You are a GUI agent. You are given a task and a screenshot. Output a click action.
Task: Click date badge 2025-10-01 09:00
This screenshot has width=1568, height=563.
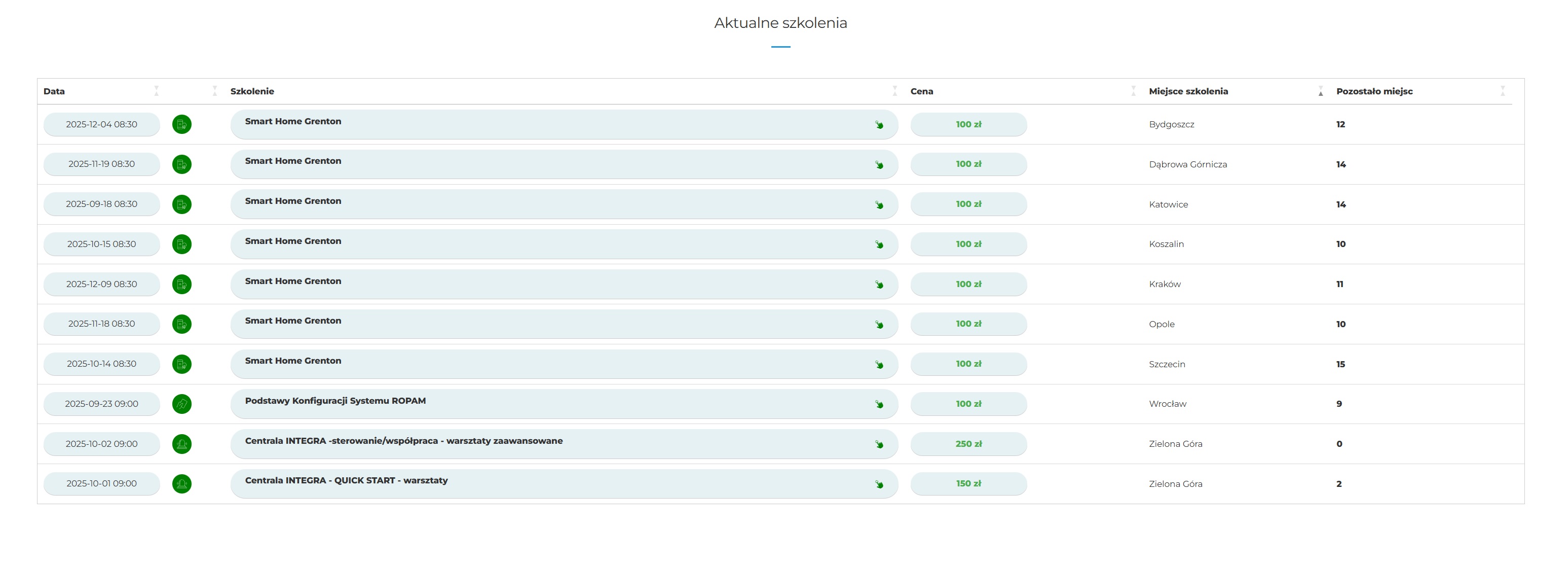tap(102, 484)
